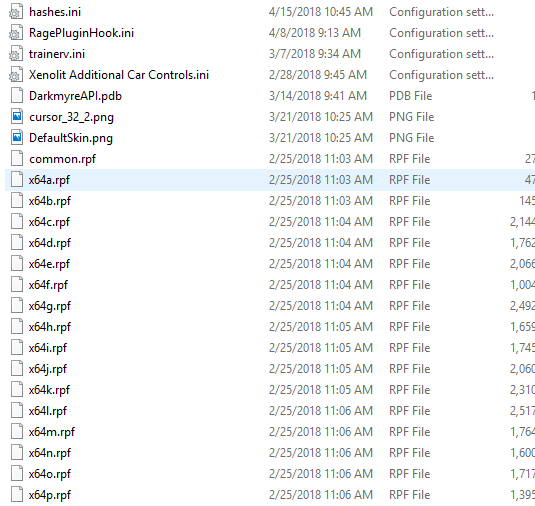
Task: Click the hashes.ini gear file icon
Action: click(16, 12)
